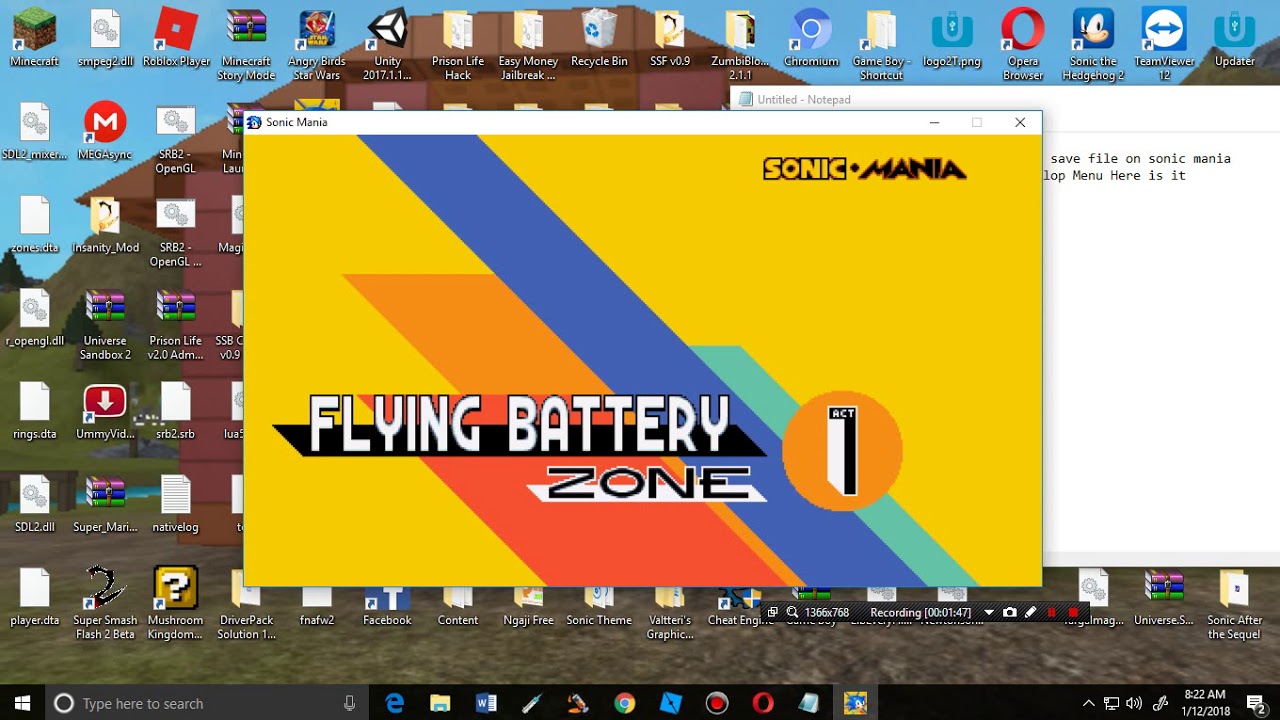
Task: Open the Updater desktop icon
Action: pyautogui.click(x=1234, y=39)
